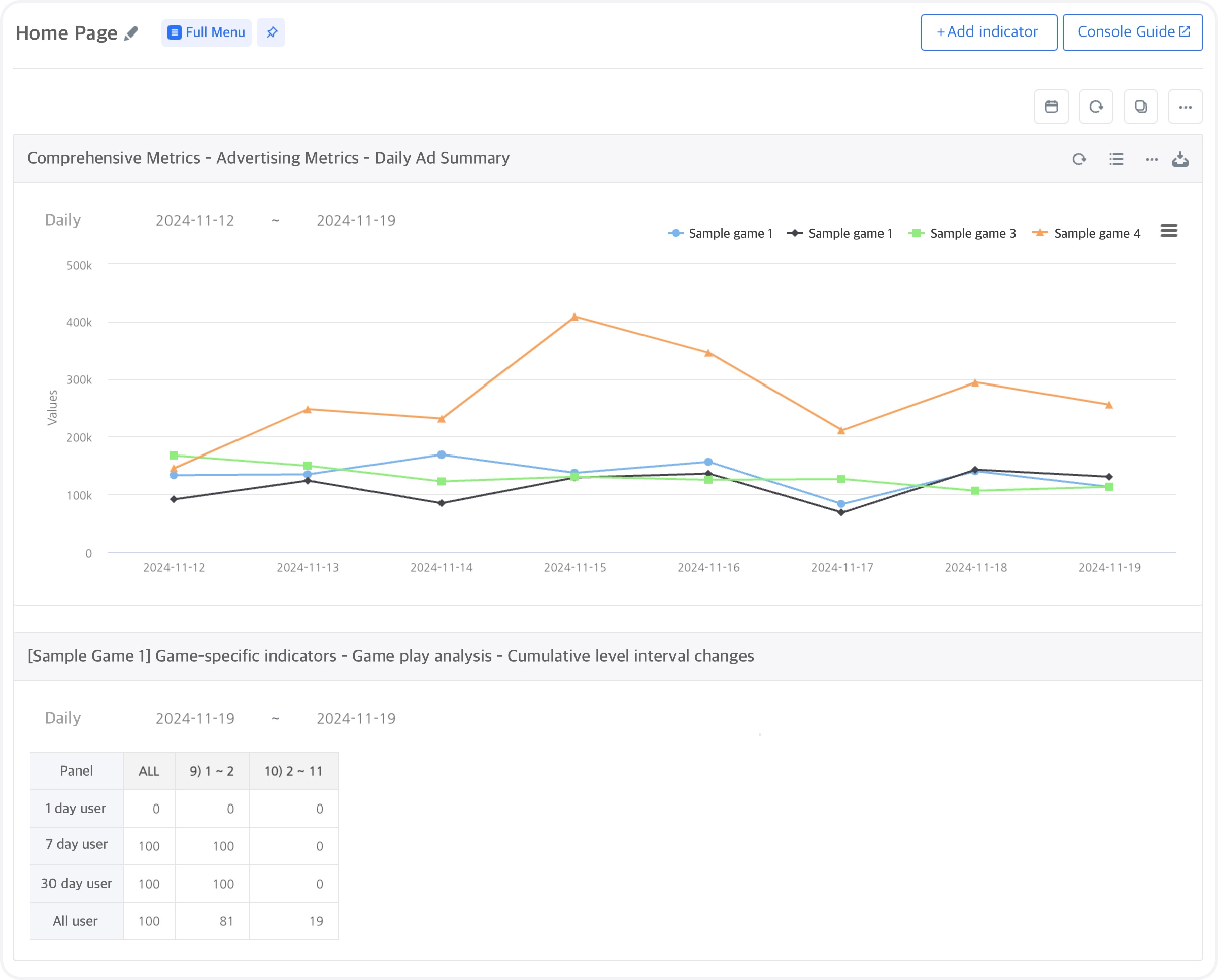The height and width of the screenshot is (980, 1218).
Task: Refresh the Daily Ad Summary panel
Action: pyautogui.click(x=1078, y=160)
